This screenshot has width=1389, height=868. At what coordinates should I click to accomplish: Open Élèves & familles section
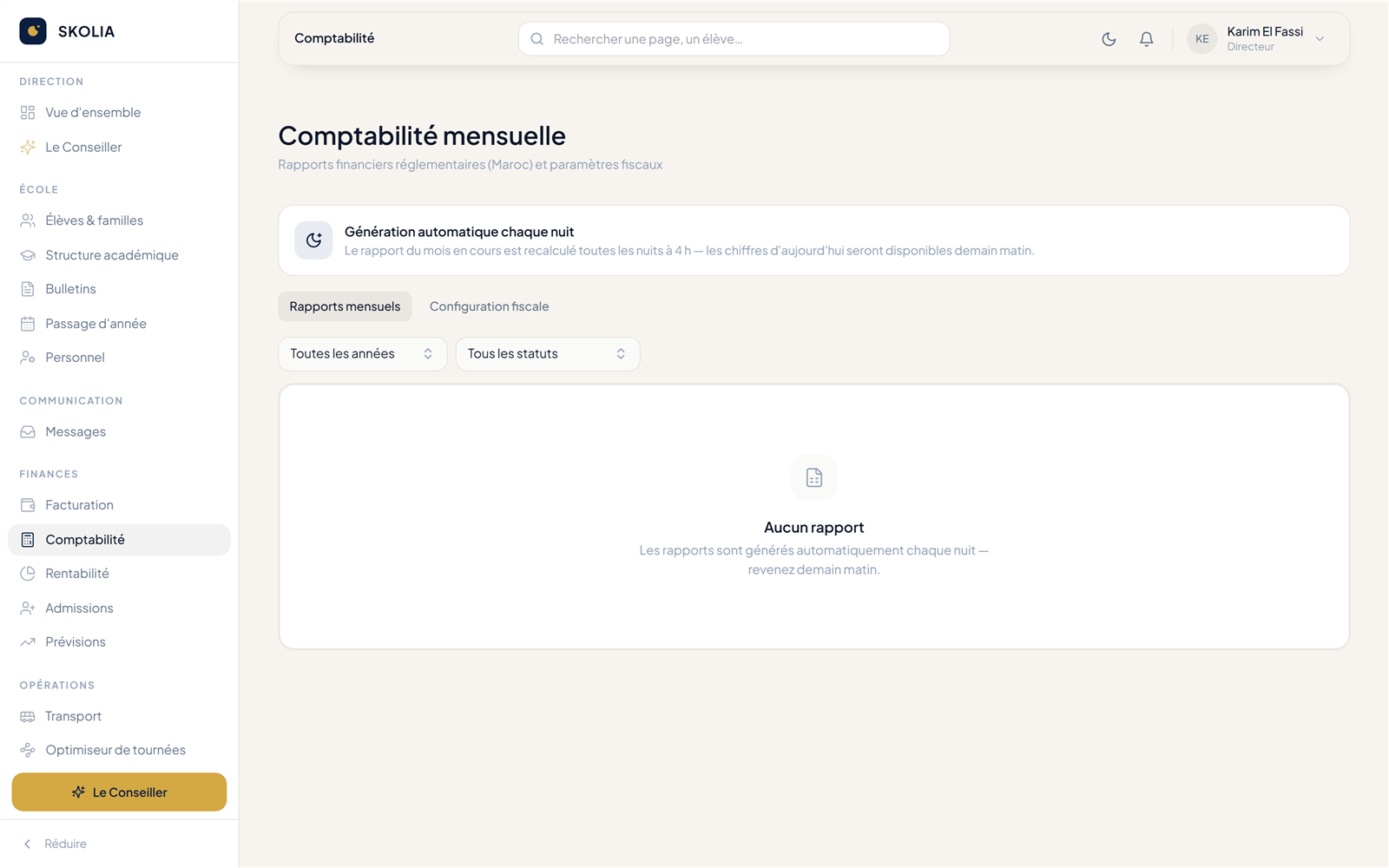coord(119,220)
